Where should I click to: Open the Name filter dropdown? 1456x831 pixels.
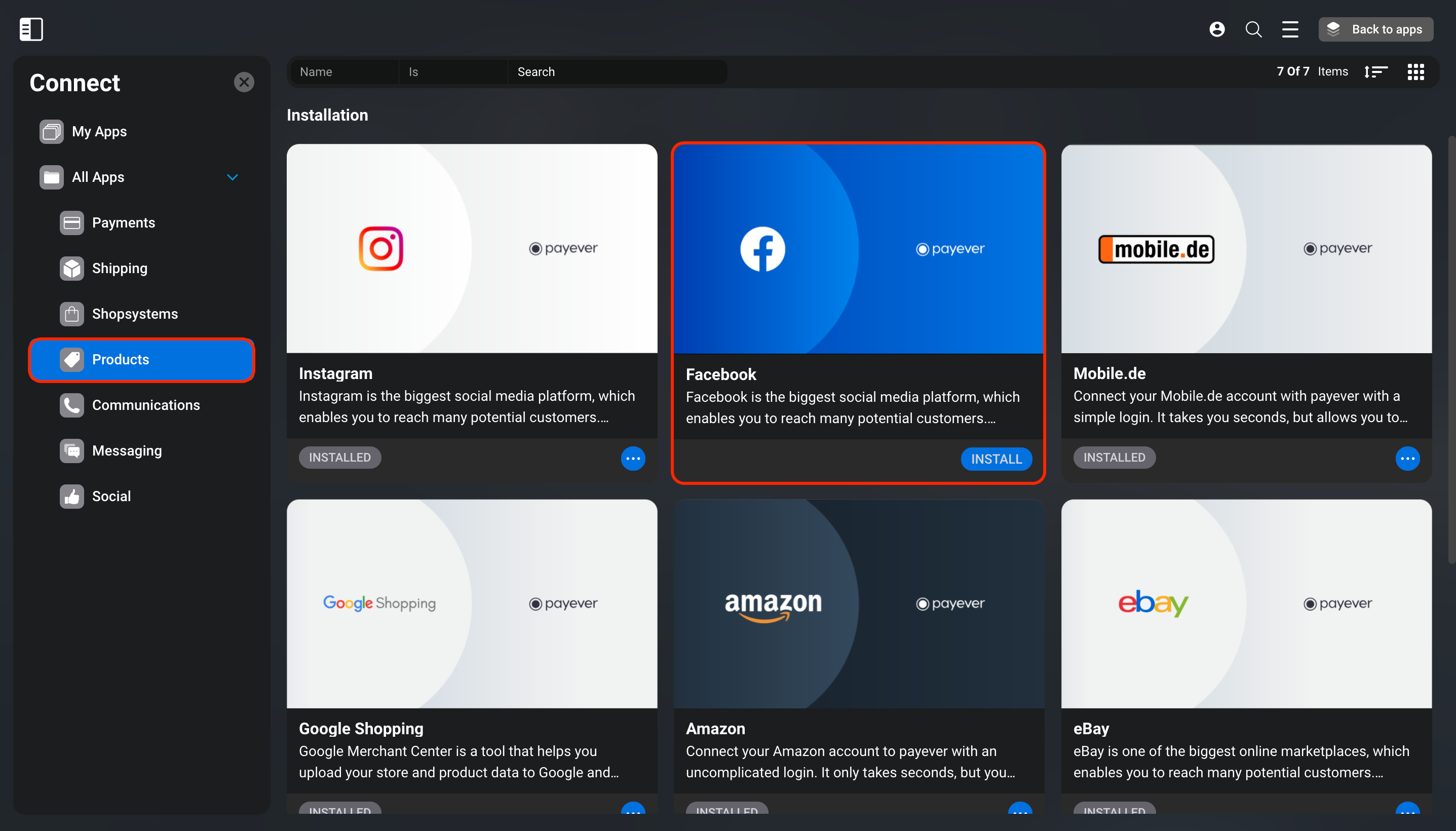tap(344, 72)
